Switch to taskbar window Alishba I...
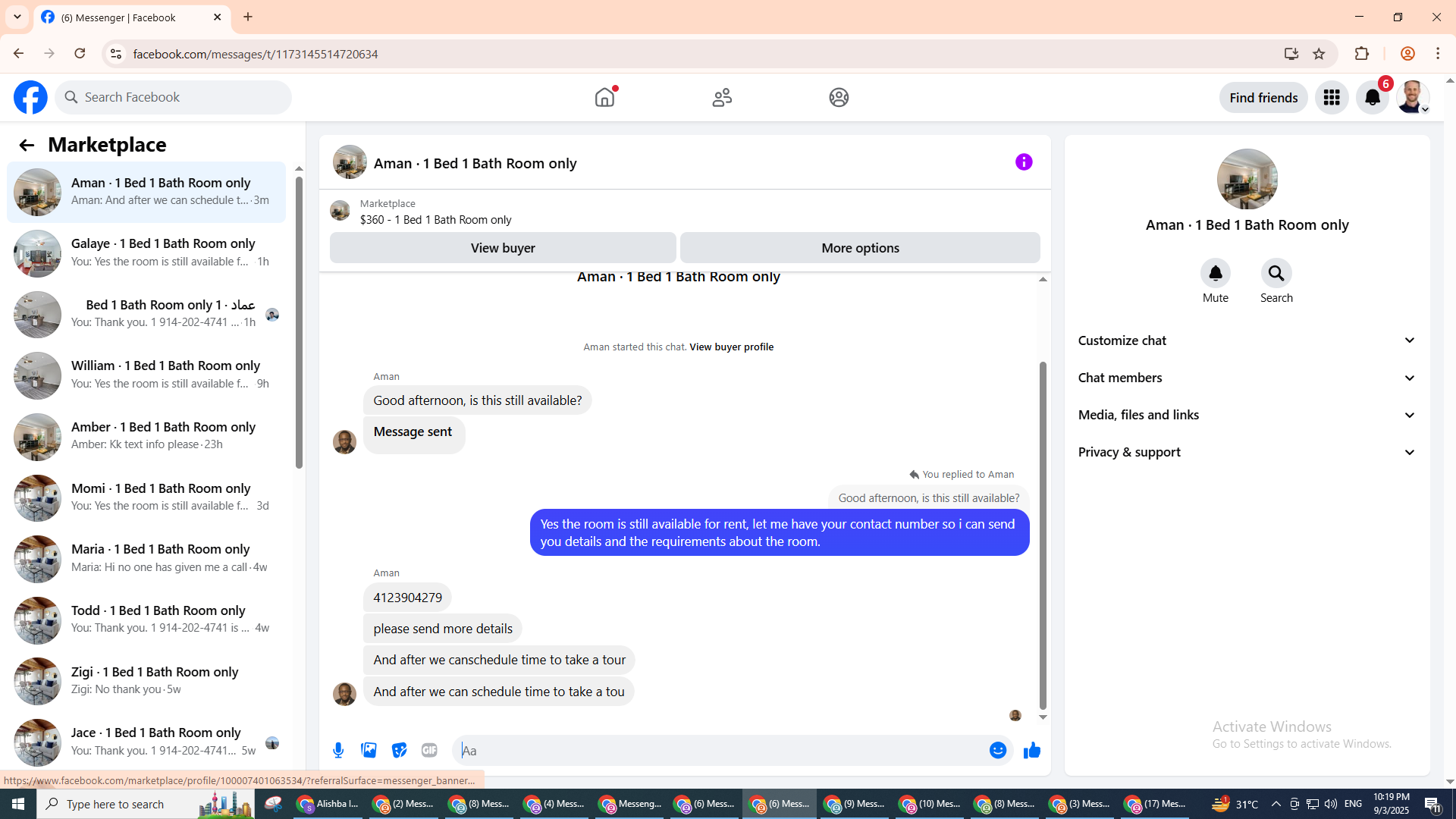The image size is (1456, 819). 329,804
